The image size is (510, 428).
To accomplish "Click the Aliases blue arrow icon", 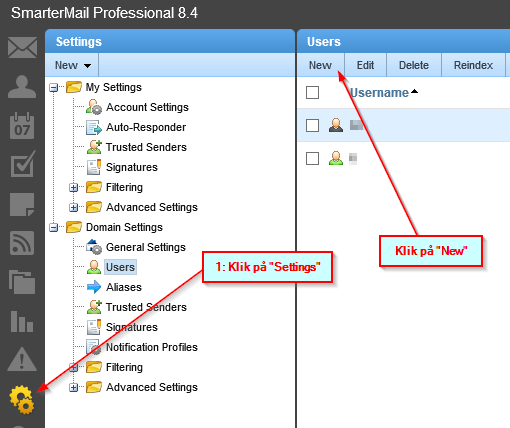I will tap(94, 287).
